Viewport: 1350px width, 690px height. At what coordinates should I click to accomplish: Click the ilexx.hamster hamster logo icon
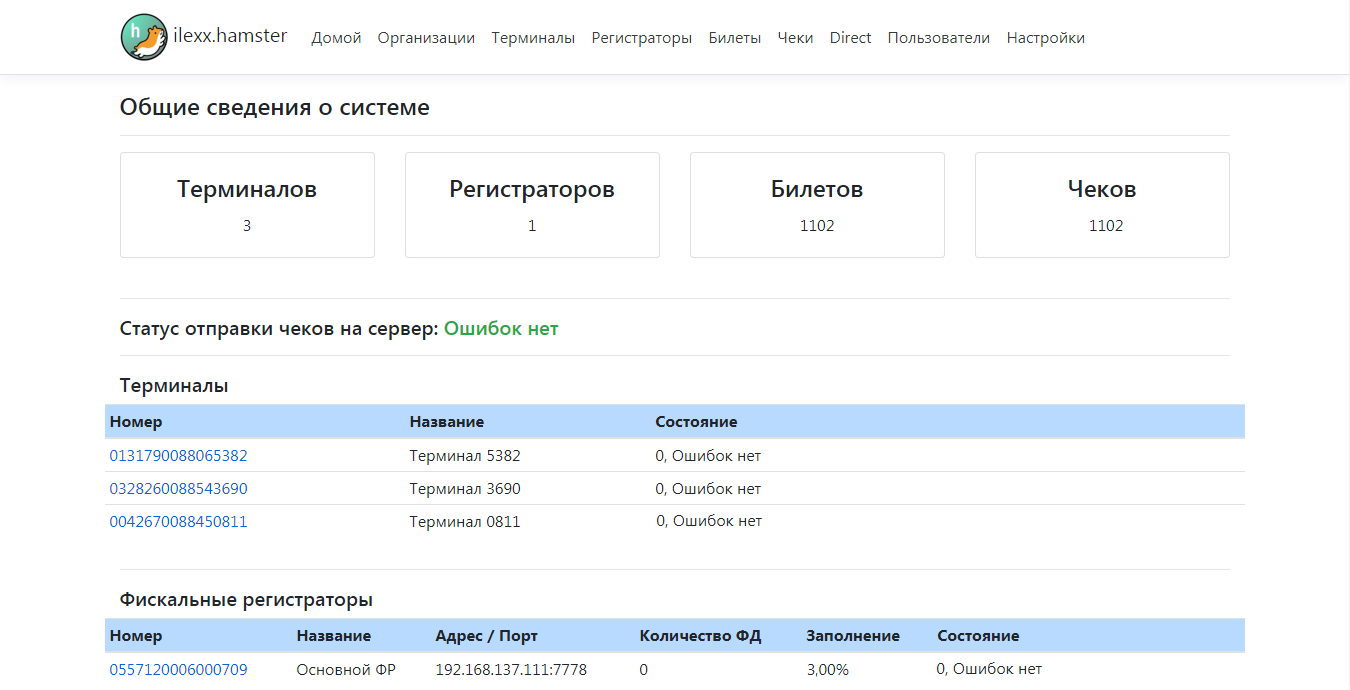tap(144, 37)
